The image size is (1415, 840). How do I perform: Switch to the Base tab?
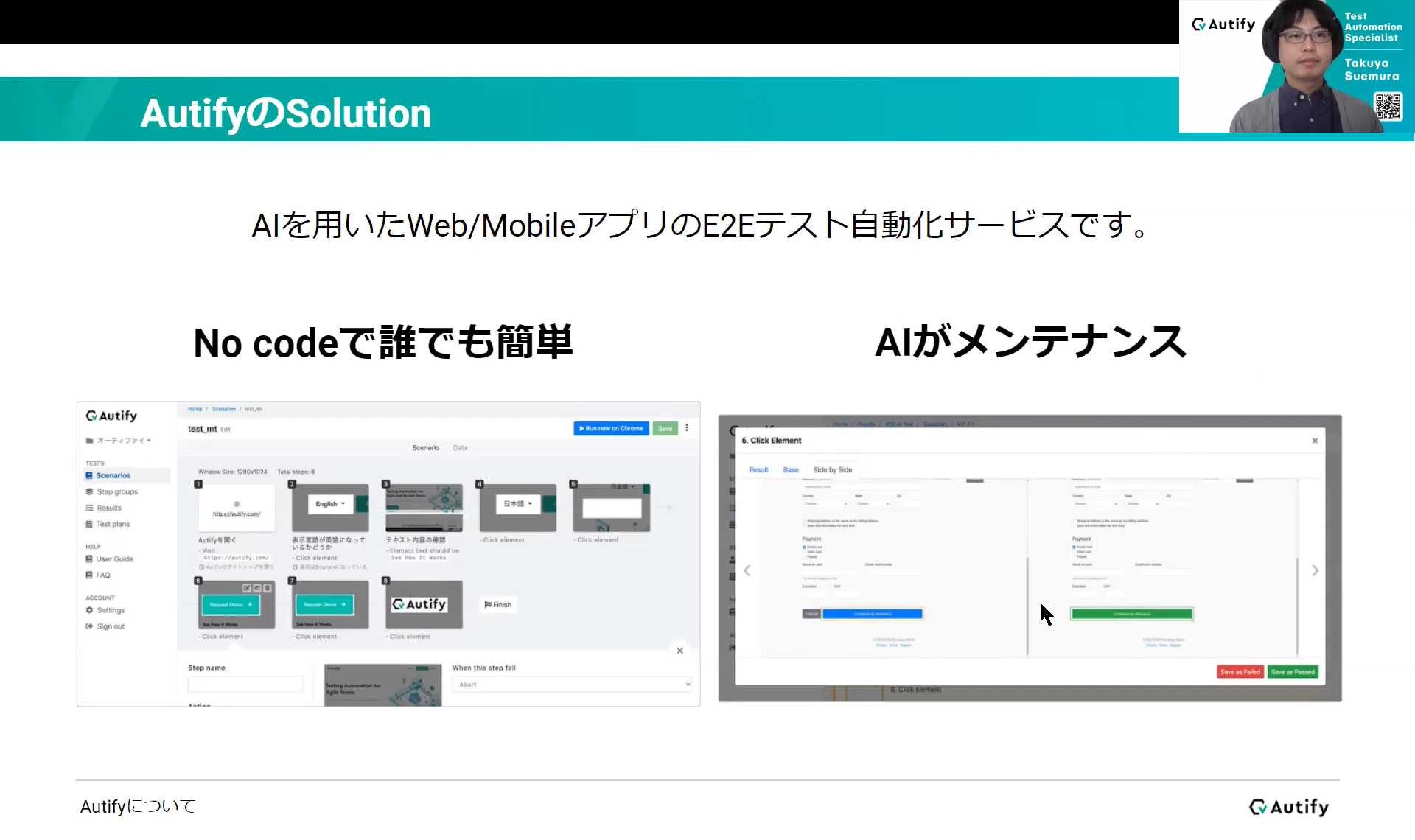coord(791,470)
